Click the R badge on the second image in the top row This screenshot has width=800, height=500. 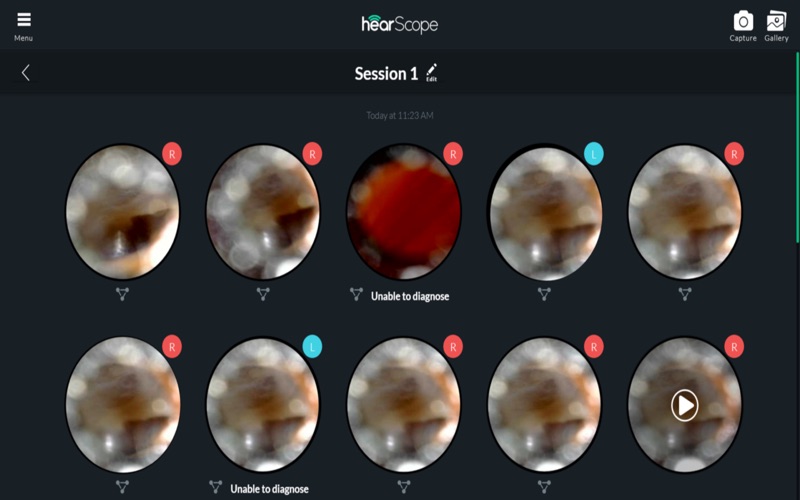point(312,154)
